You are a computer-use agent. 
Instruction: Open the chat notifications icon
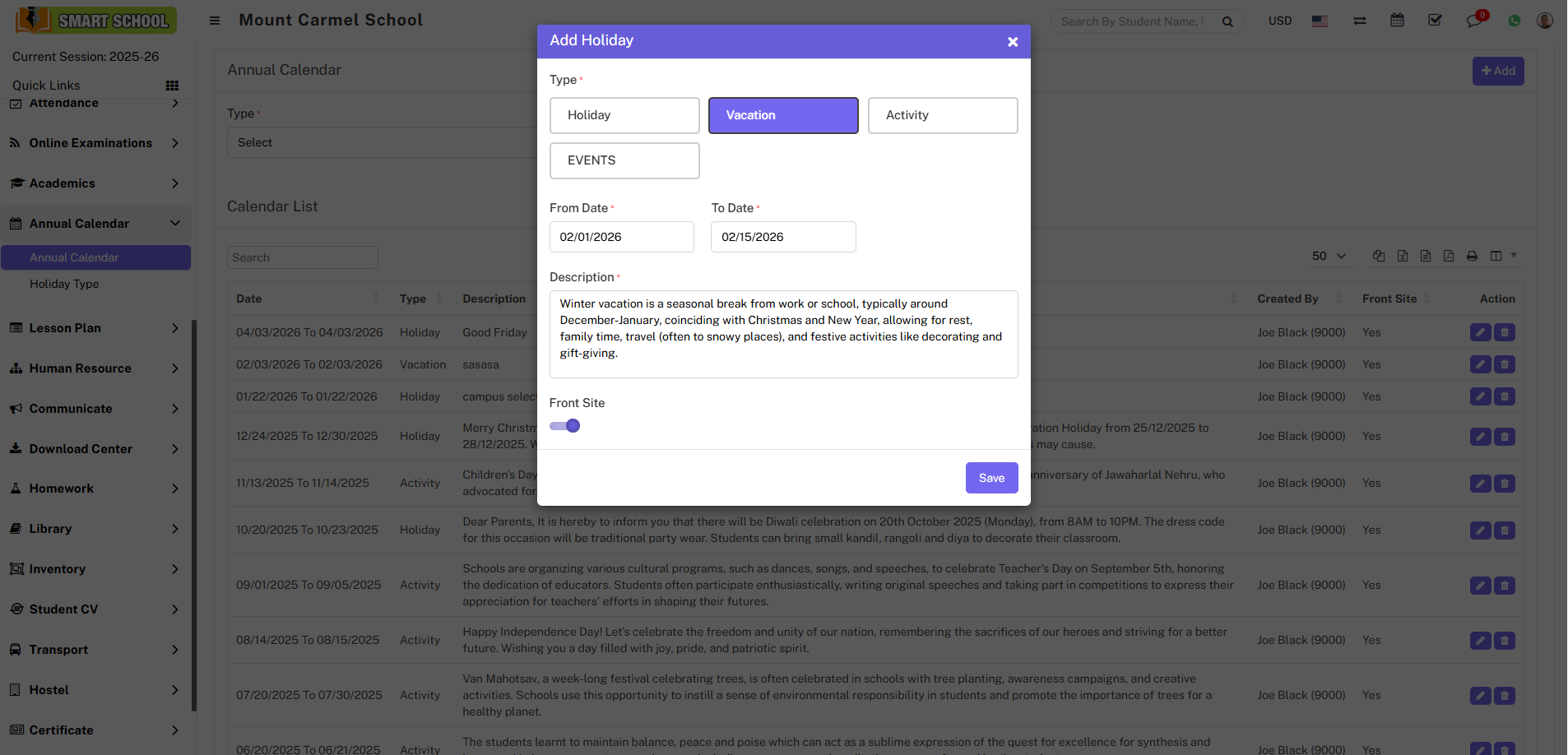point(1473,21)
